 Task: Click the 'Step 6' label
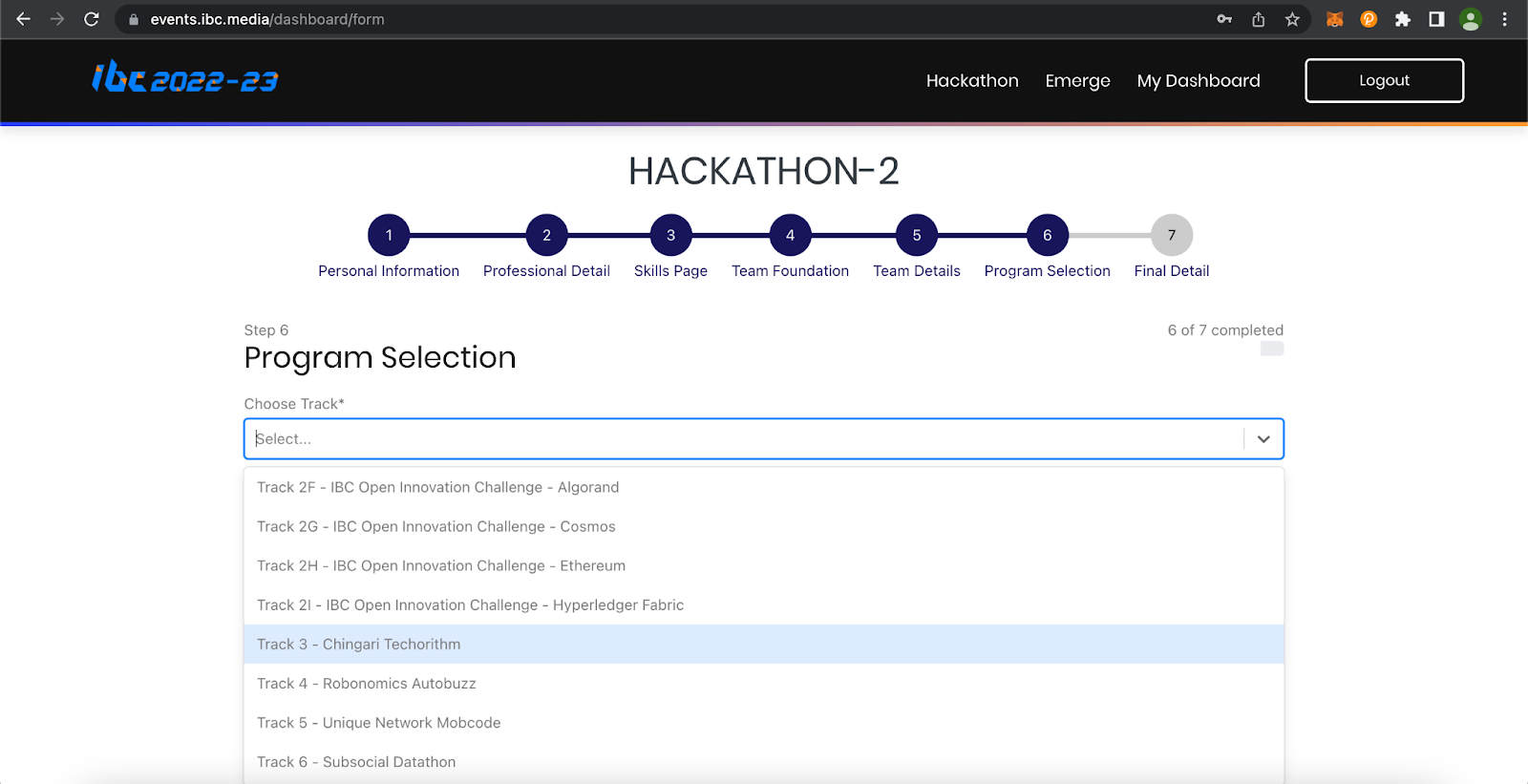pyautogui.click(x=266, y=330)
